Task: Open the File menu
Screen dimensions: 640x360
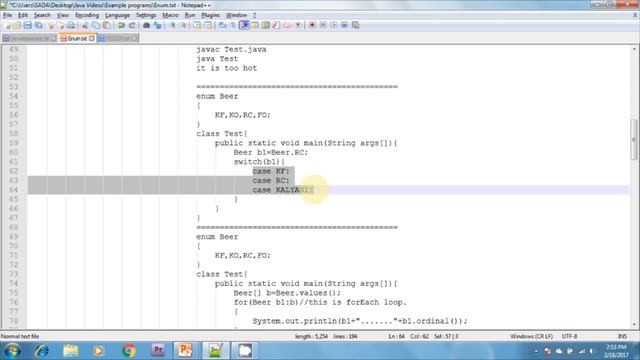Action: click(x=7, y=15)
